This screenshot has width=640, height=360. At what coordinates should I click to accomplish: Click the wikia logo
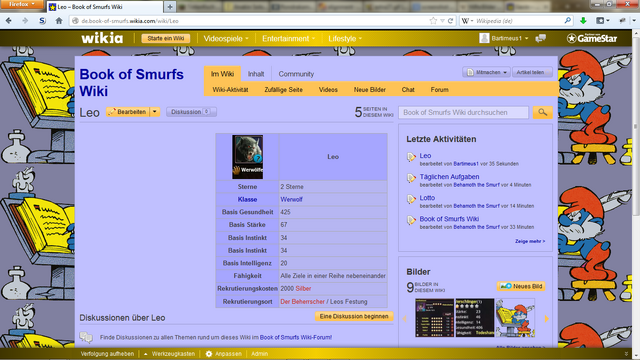[102, 38]
